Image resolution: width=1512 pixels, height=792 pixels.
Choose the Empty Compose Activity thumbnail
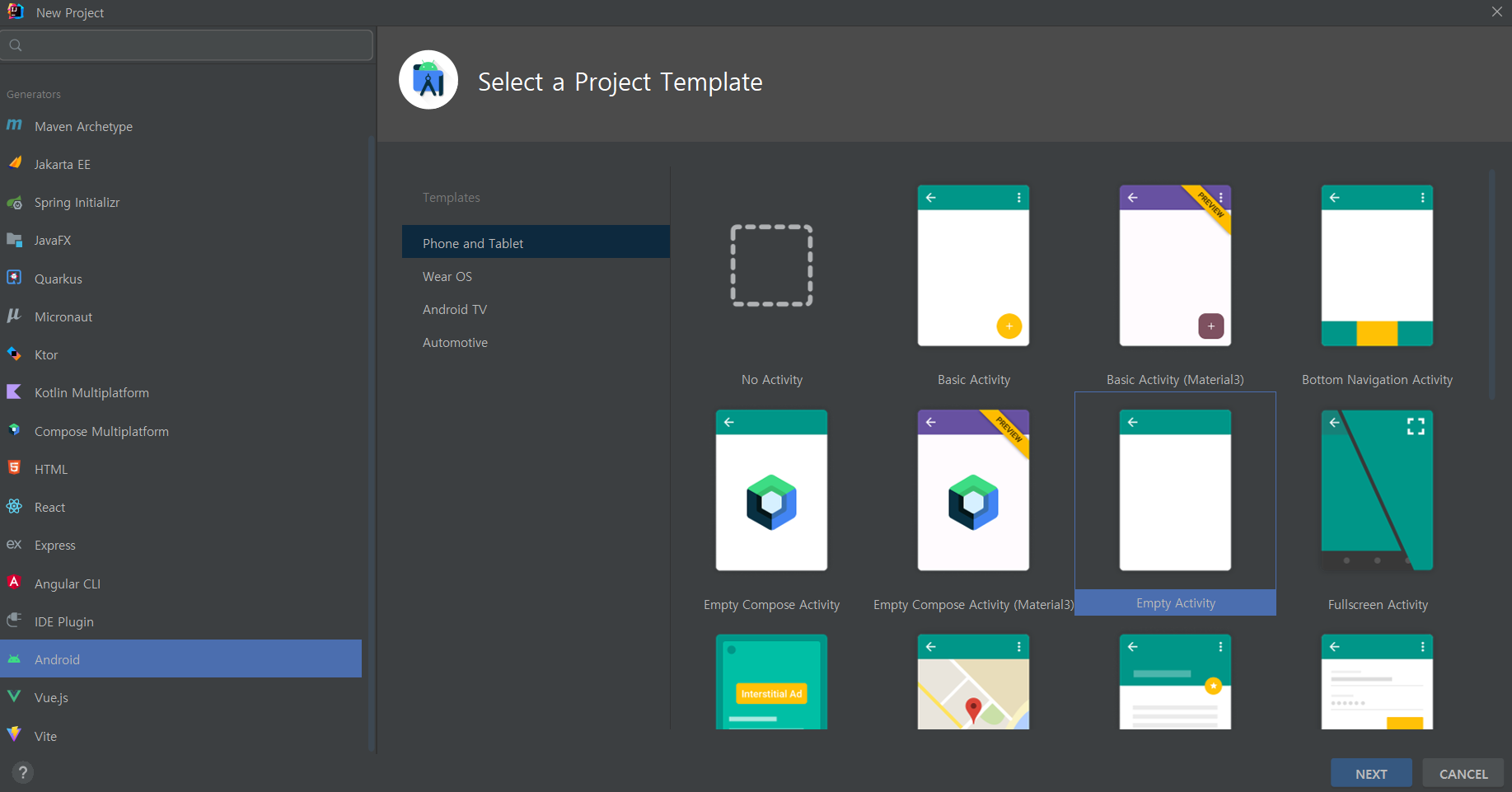[771, 490]
